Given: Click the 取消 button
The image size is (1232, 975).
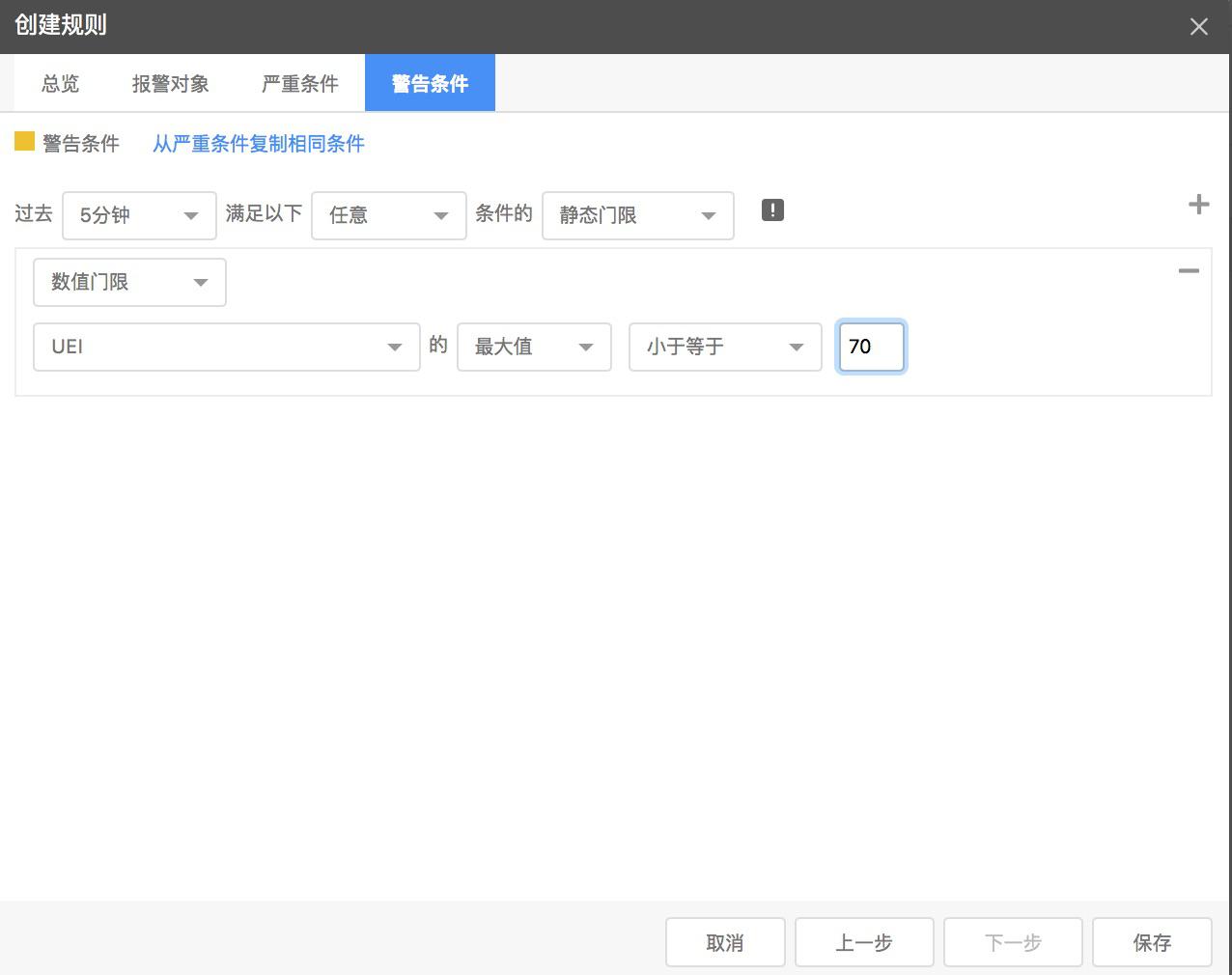Looking at the screenshot, I should click(725, 942).
